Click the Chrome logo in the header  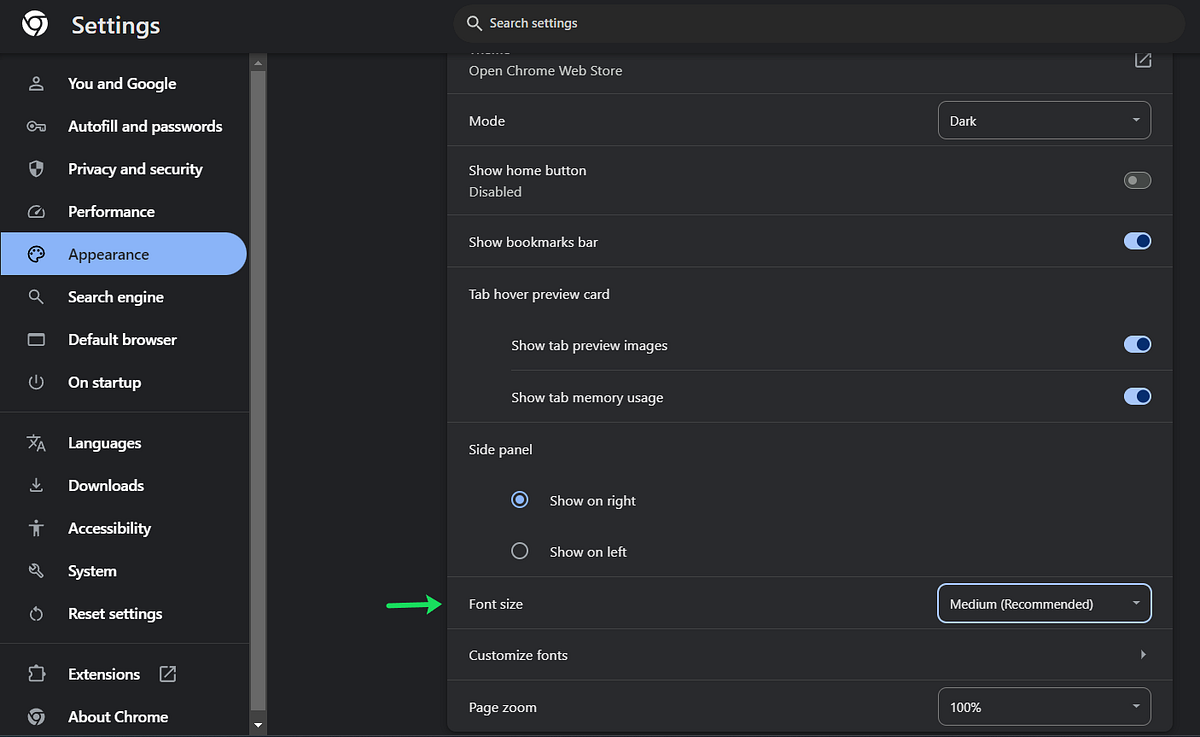[34, 23]
